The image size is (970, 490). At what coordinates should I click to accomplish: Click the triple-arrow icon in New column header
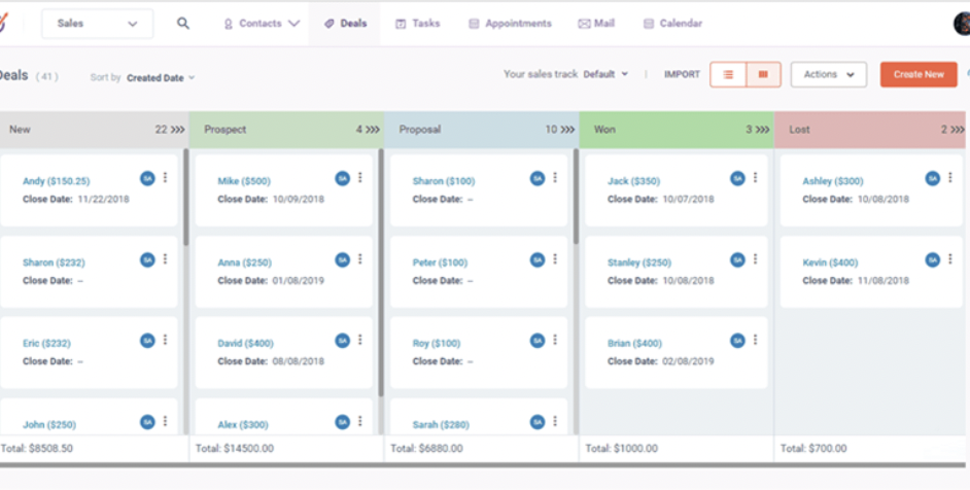177,130
